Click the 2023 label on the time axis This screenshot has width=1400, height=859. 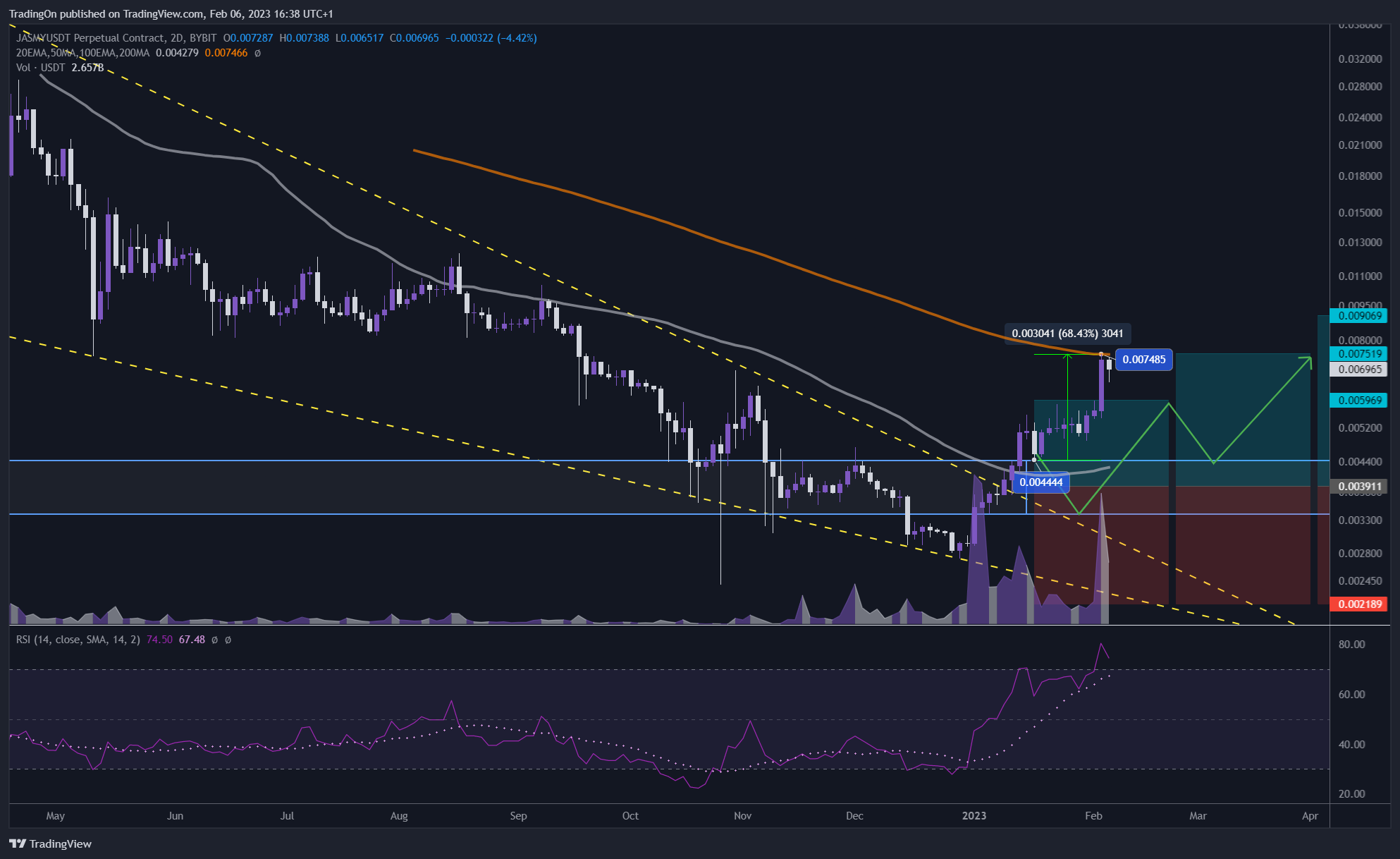tap(974, 816)
